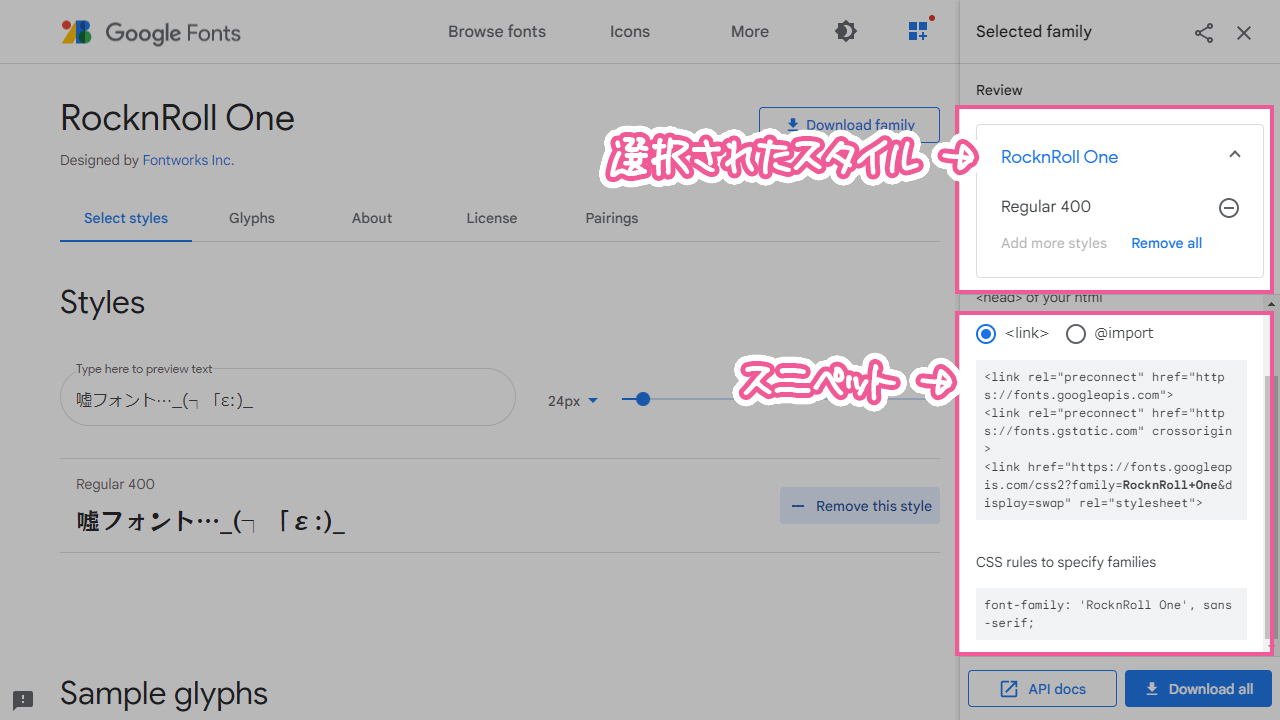Image resolution: width=1280 pixels, height=720 pixels.
Task: Open Browse fonts in the navigation
Action: click(x=497, y=32)
